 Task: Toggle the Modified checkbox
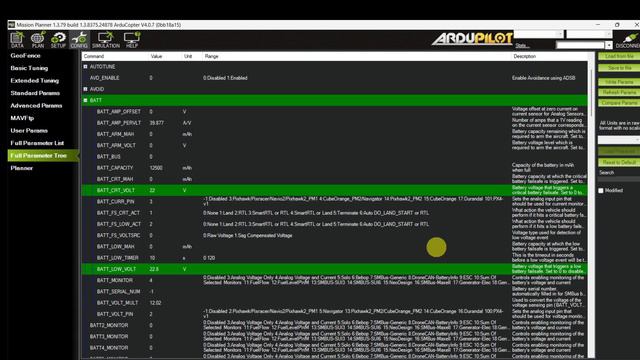[601, 191]
